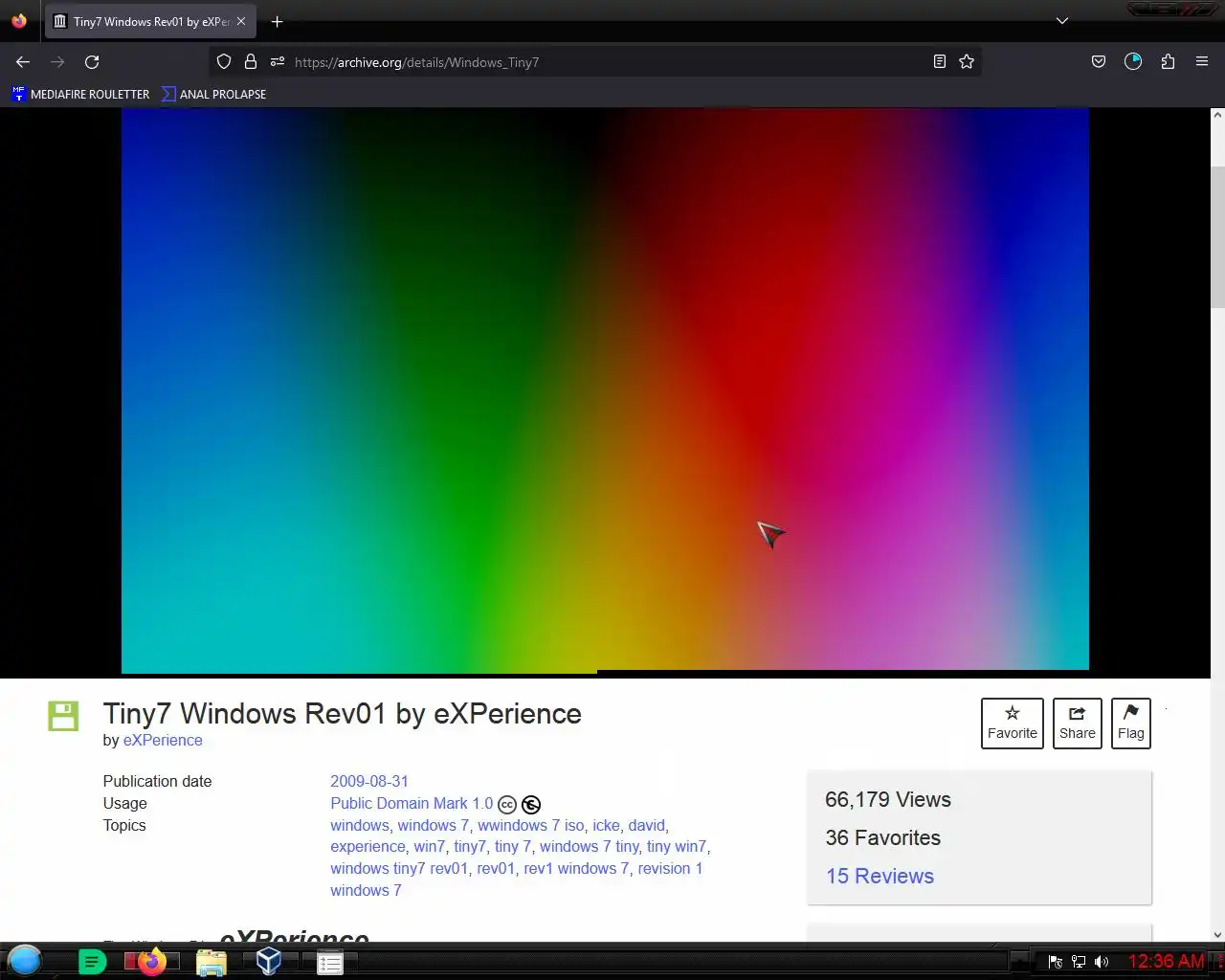1225x980 pixels.
Task: Open File Explorer folder on taskbar
Action: (211, 962)
